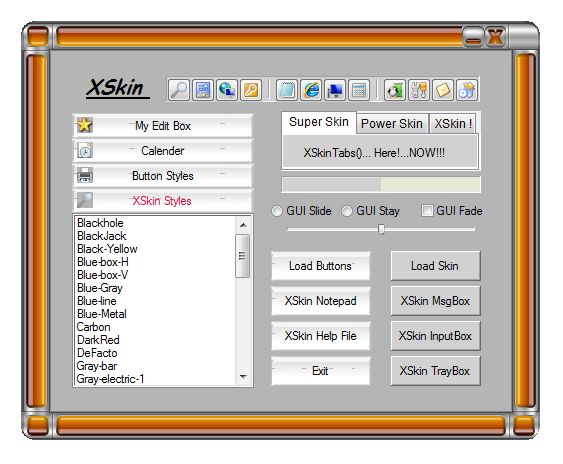Click the wrench and tools toolbar icon
Viewport: 563px width, 464px height.
click(419, 90)
